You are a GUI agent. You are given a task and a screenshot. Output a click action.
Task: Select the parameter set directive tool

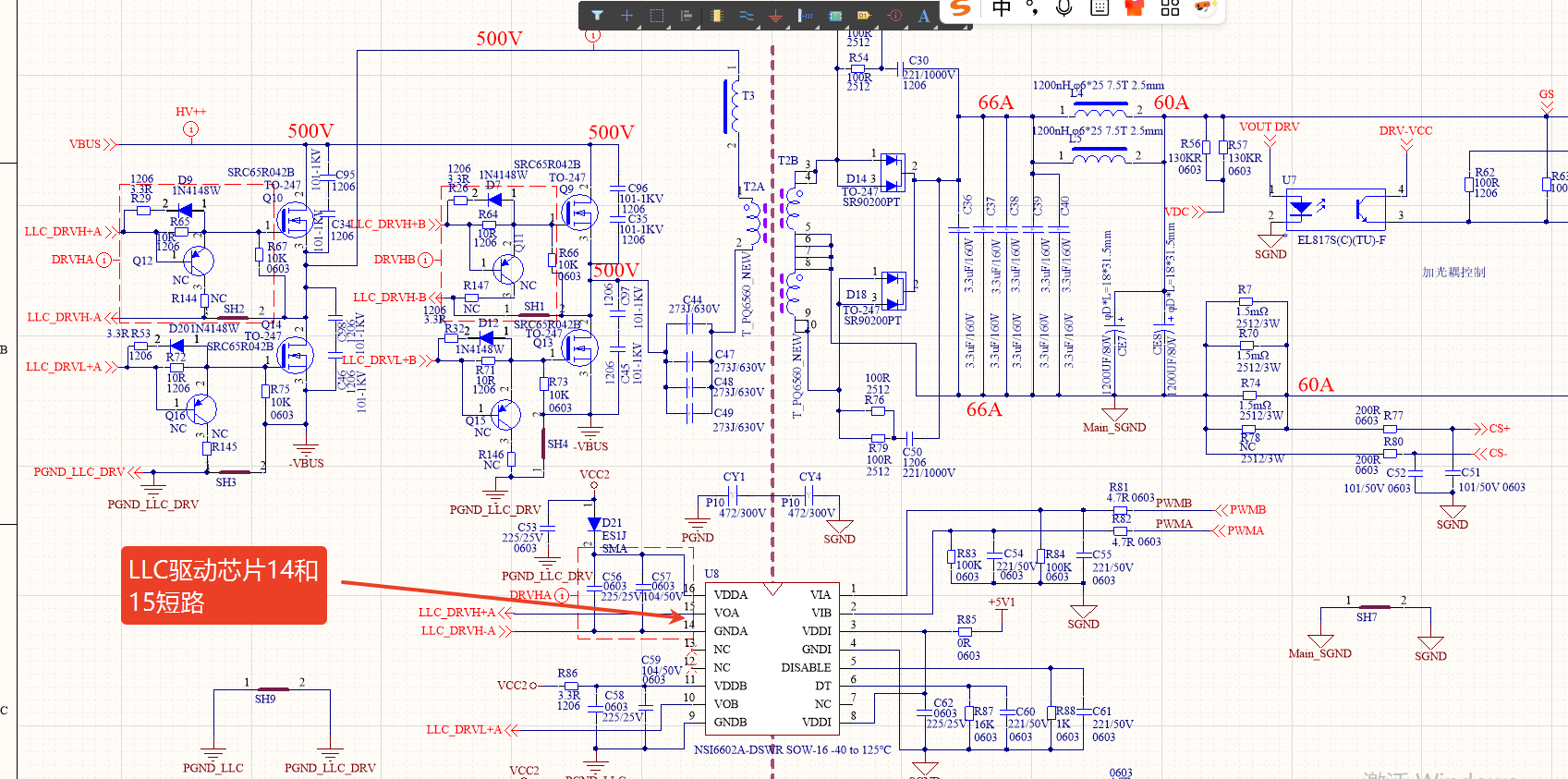(894, 15)
